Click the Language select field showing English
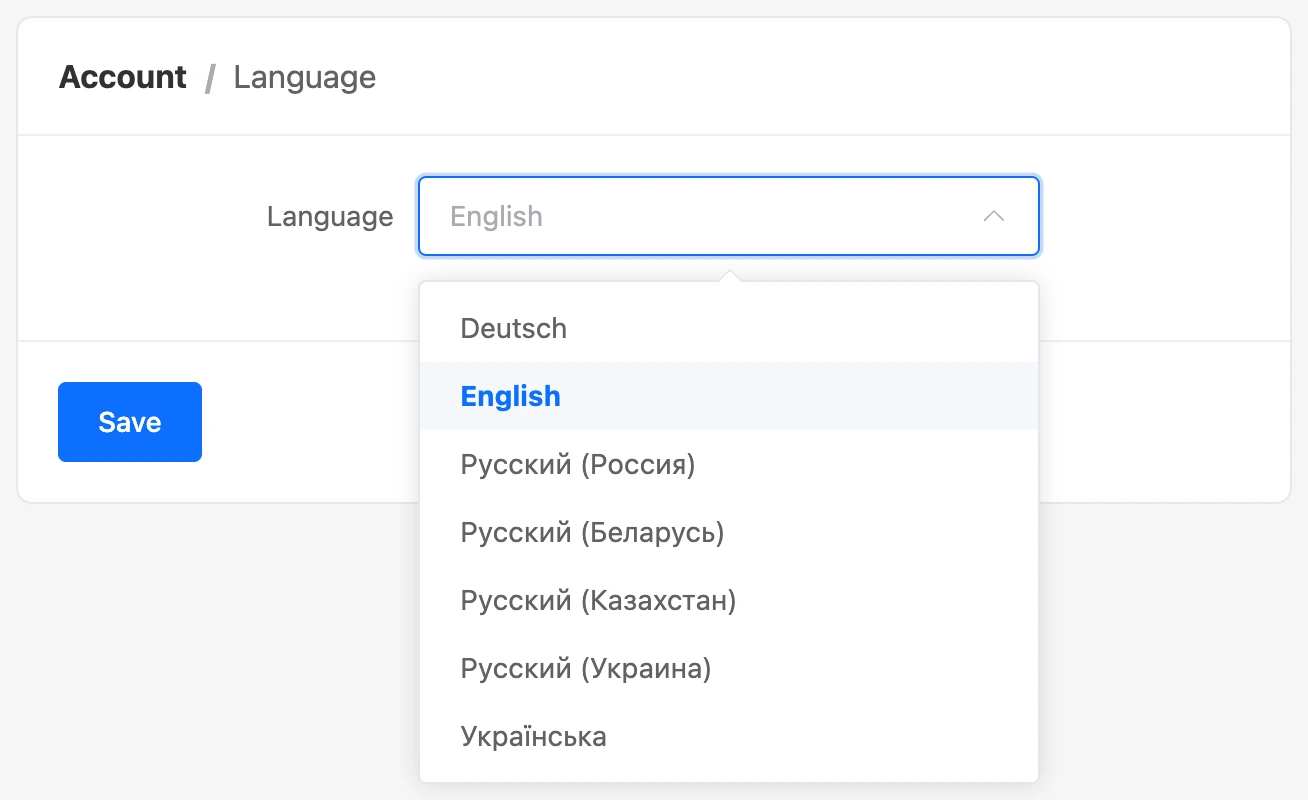Screen dimensions: 1308x800 tap(729, 216)
